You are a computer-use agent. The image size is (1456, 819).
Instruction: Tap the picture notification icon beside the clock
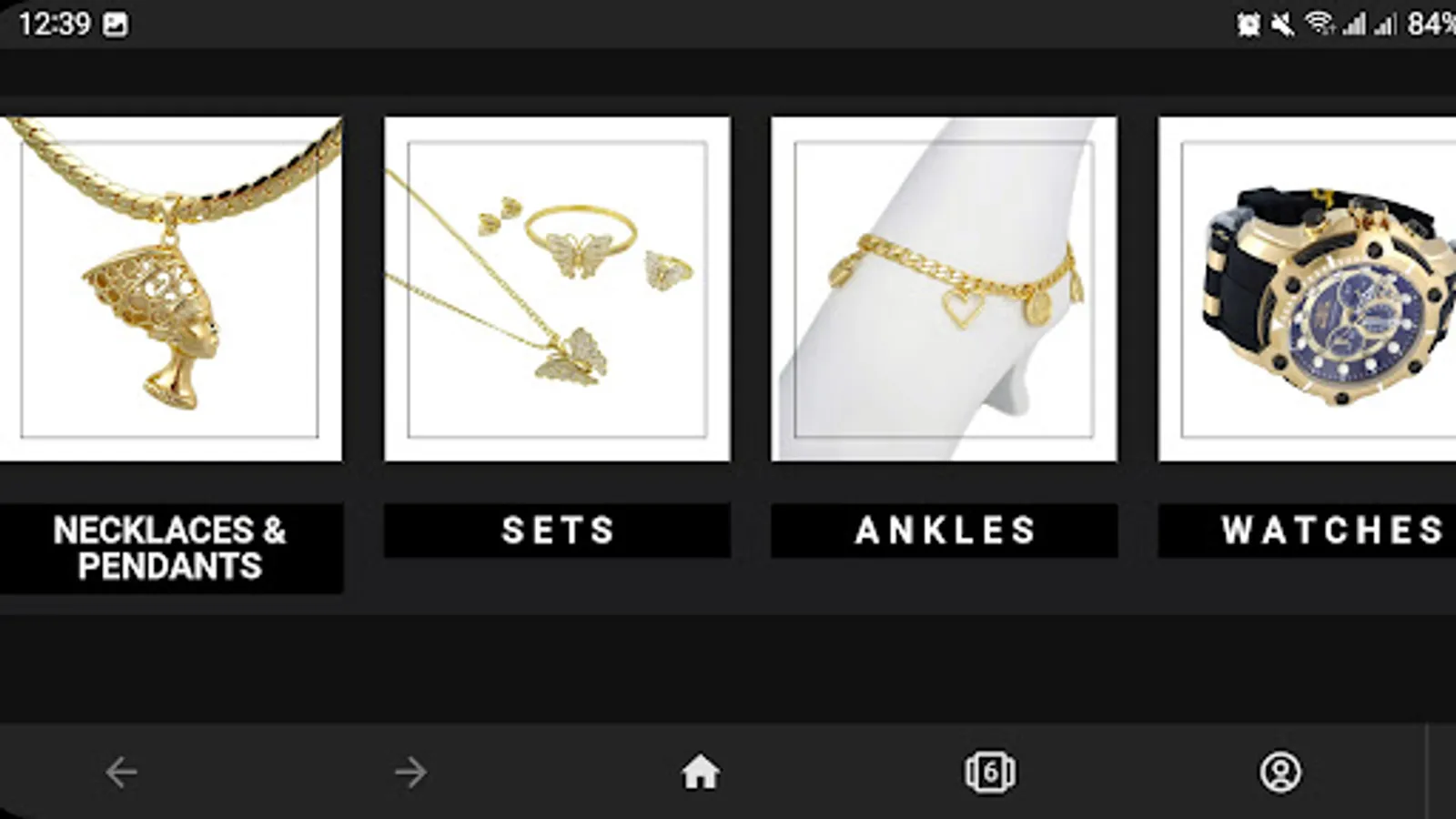pos(116,25)
